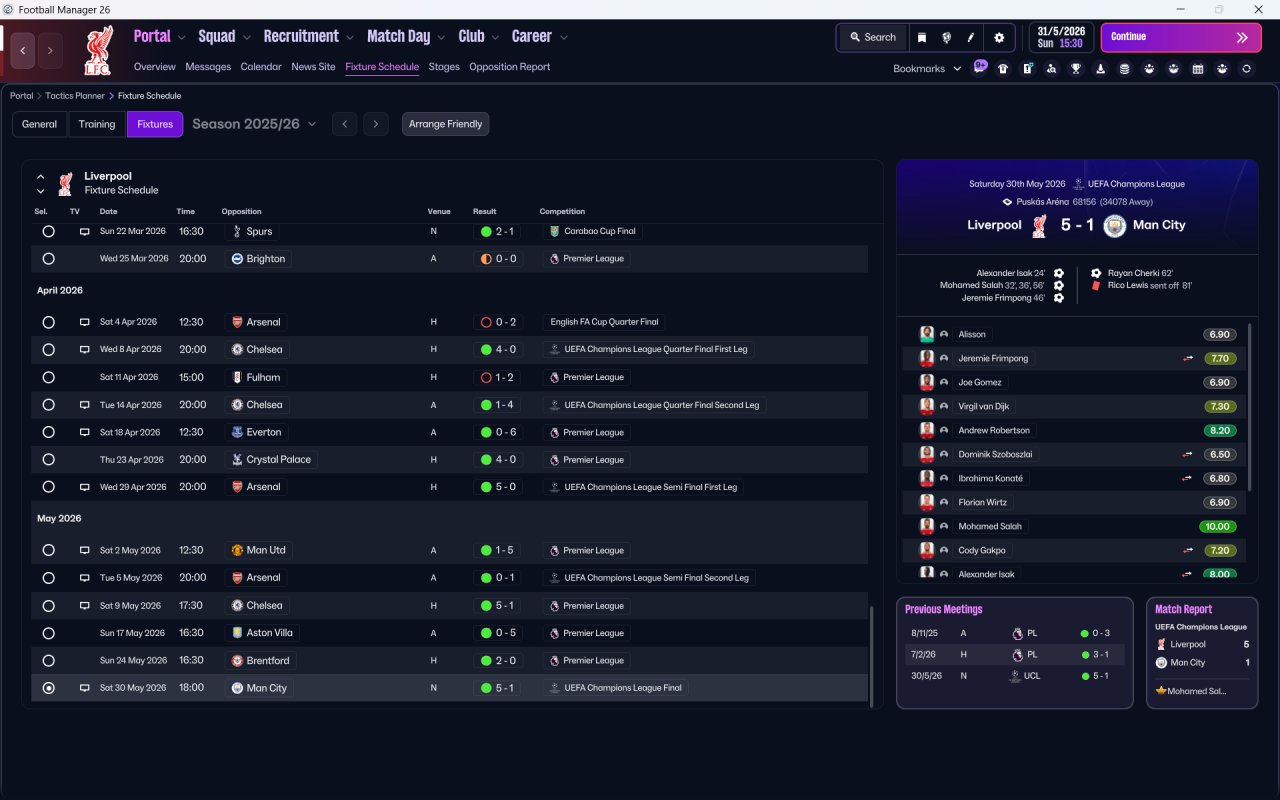The height and width of the screenshot is (800, 1280).
Task: Go to the previous season with the left arrow
Action: point(344,124)
